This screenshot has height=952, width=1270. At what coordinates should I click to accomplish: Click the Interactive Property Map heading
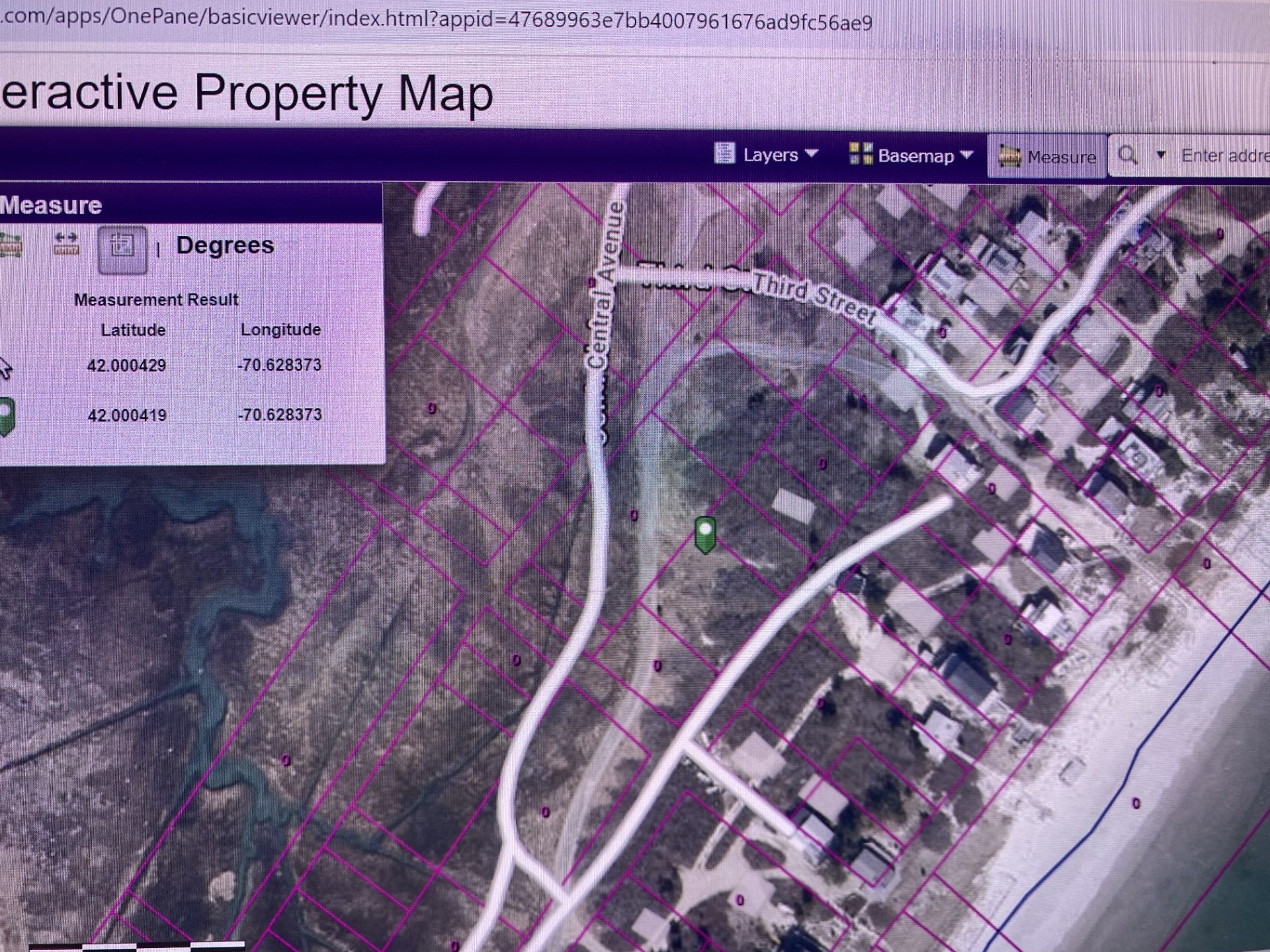point(246,93)
